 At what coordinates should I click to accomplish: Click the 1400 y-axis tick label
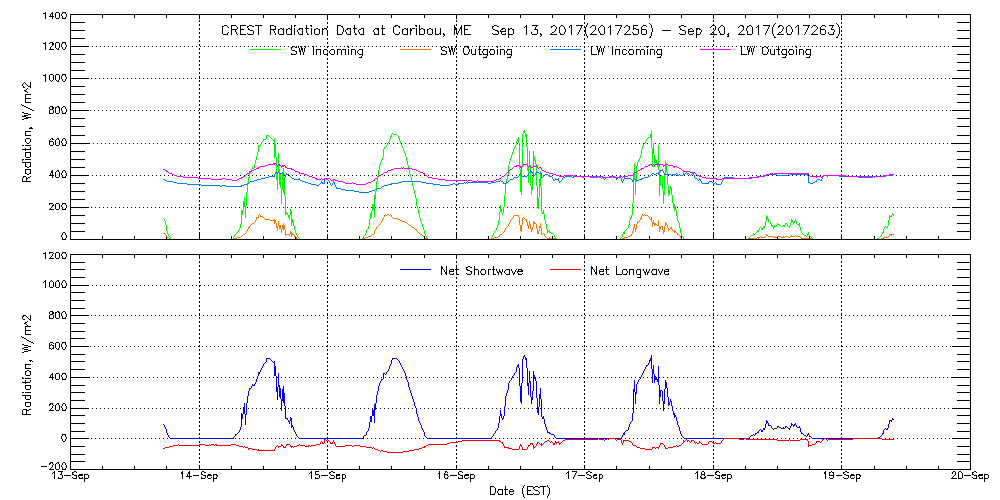54,17
